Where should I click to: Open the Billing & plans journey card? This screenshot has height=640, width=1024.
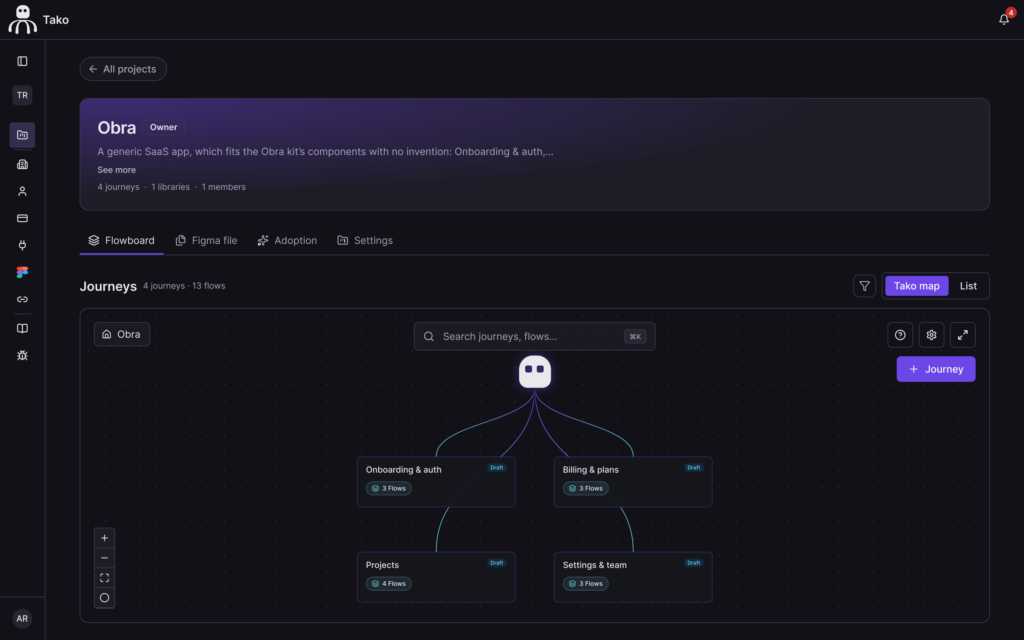(633, 482)
